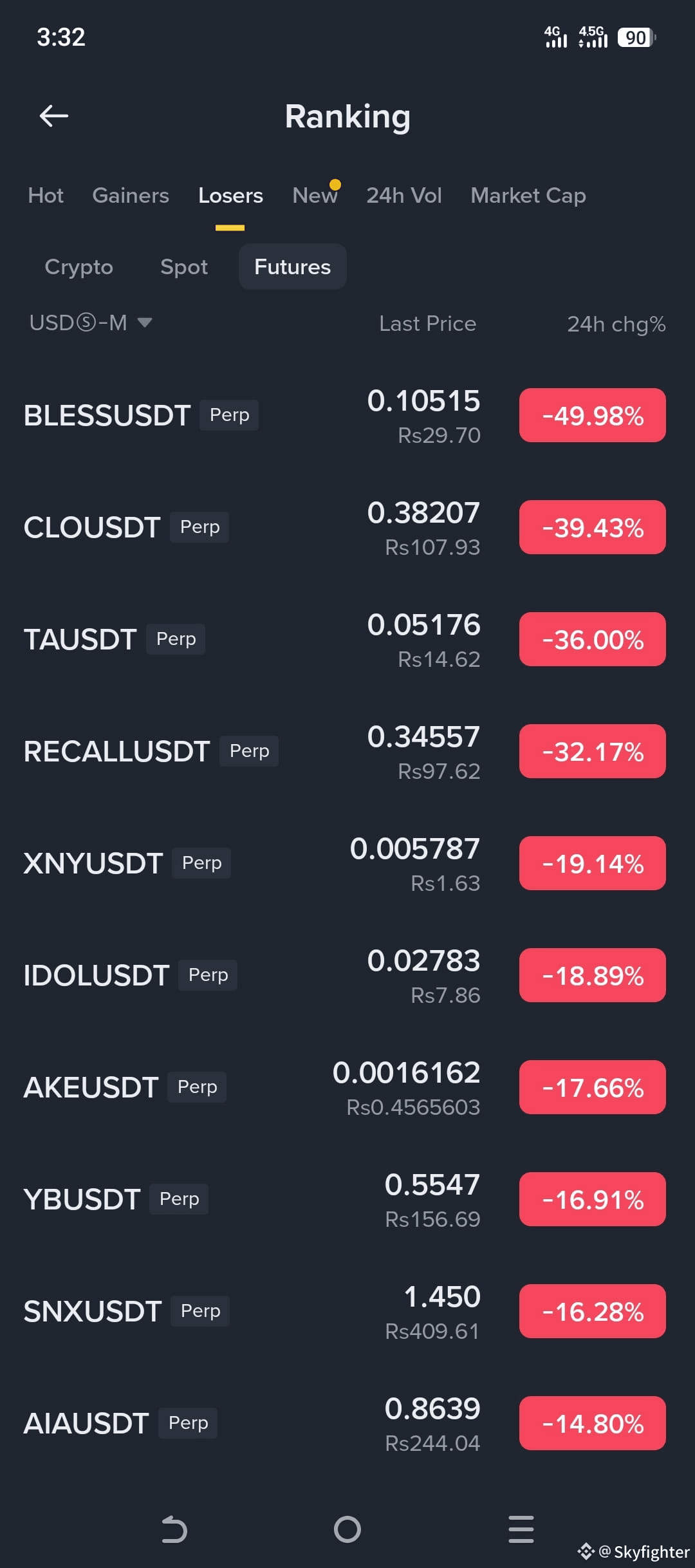Switch to the Gainers tab
This screenshot has height=1568, width=695.
click(x=131, y=195)
